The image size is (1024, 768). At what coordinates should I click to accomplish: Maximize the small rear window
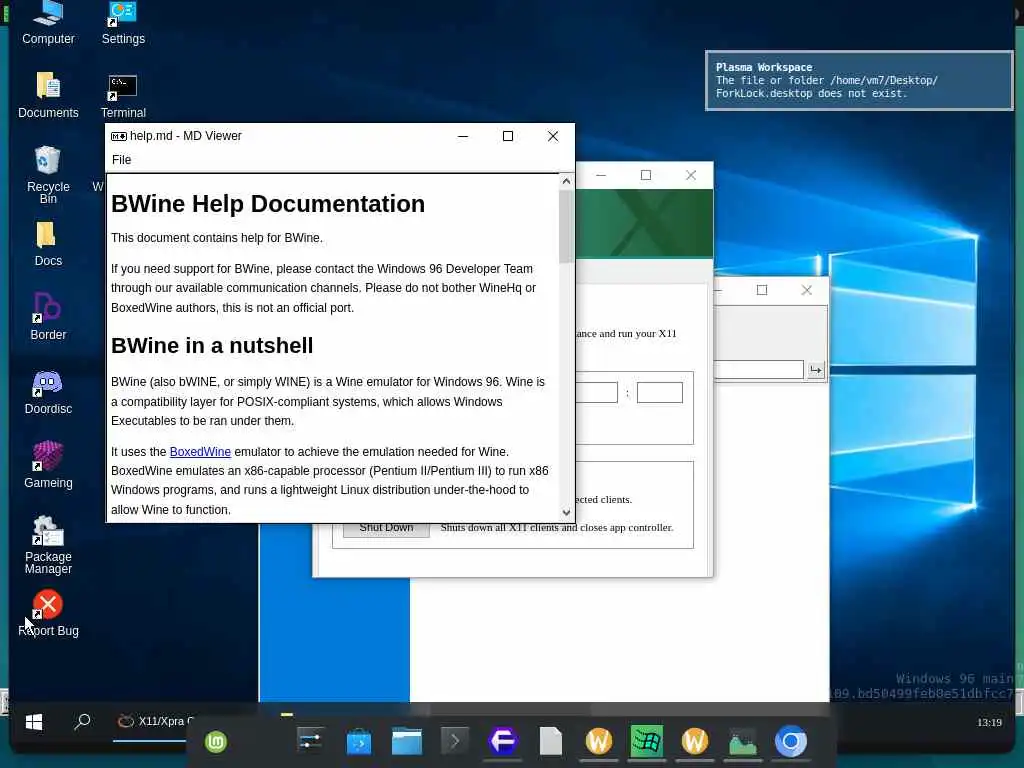tap(761, 290)
